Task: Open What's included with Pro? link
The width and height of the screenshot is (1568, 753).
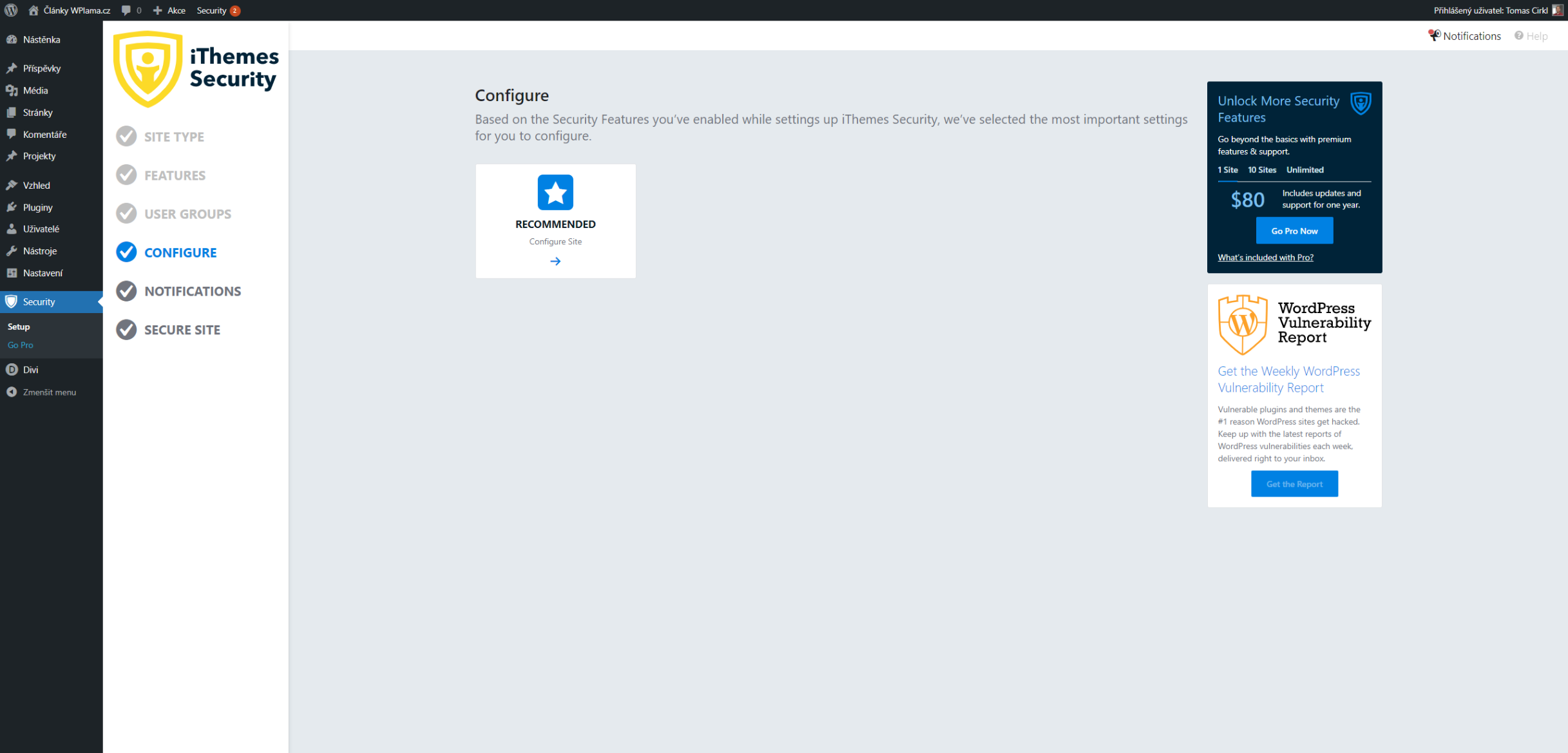Action: [x=1265, y=257]
